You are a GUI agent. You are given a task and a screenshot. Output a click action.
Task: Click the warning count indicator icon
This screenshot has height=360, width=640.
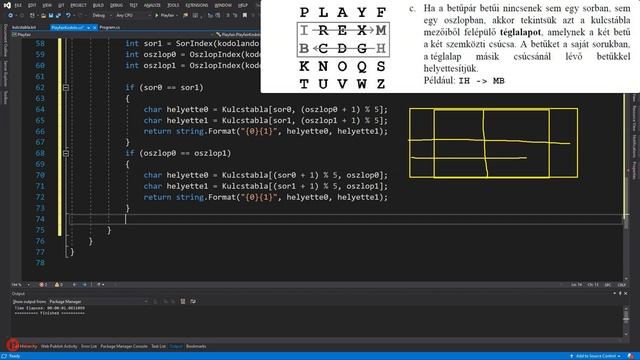click(x=58, y=284)
